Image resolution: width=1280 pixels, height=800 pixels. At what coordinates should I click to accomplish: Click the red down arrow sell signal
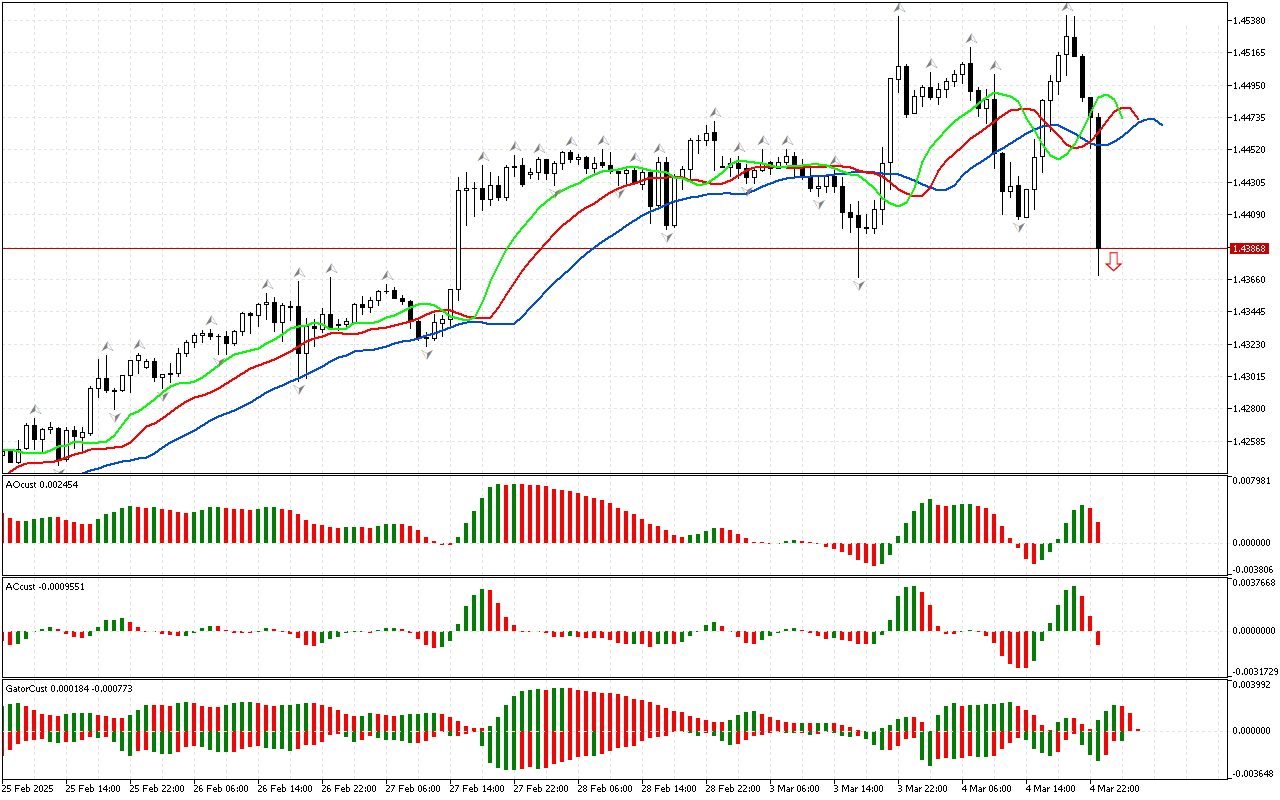coord(1113,262)
